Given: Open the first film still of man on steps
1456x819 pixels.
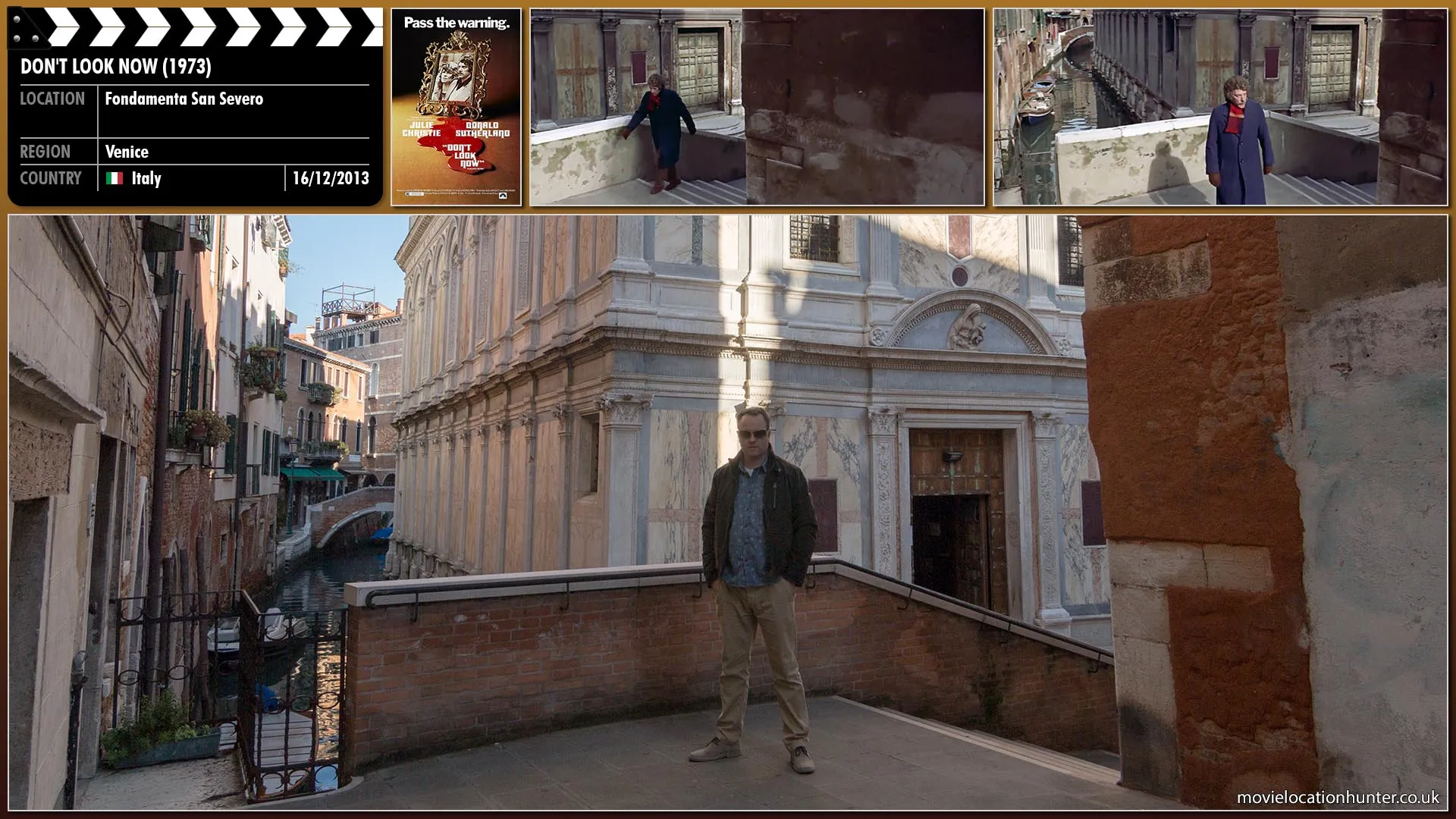Looking at the screenshot, I should (x=757, y=107).
